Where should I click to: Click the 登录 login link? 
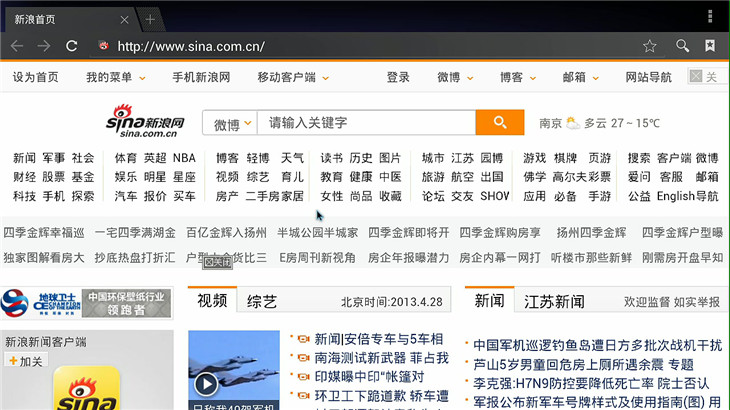(x=398, y=77)
